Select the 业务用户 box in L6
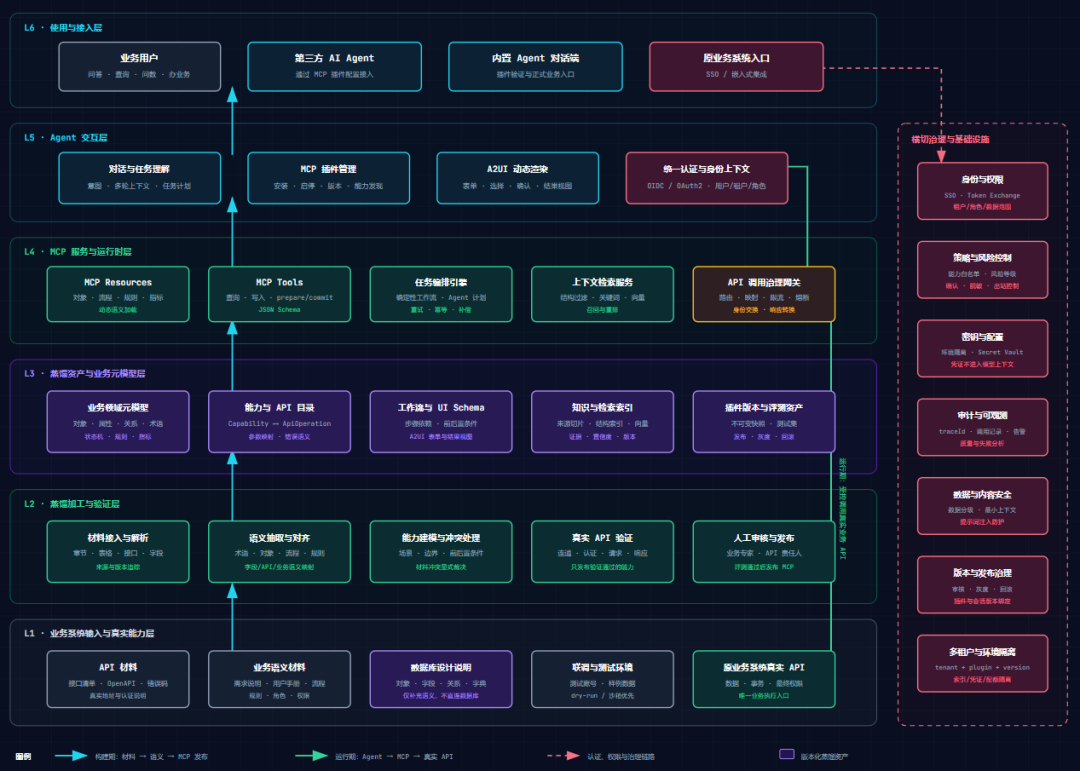This screenshot has height=771, width=1080. point(140,66)
